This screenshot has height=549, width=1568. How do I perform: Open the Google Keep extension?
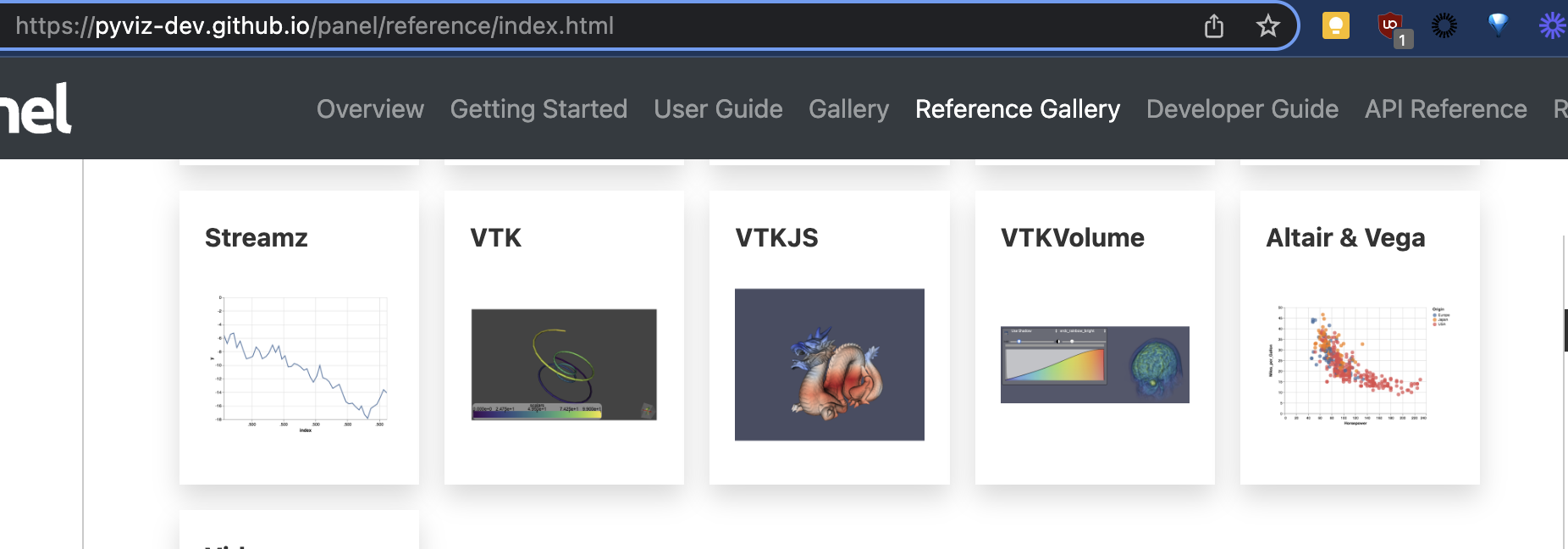click(x=1334, y=25)
